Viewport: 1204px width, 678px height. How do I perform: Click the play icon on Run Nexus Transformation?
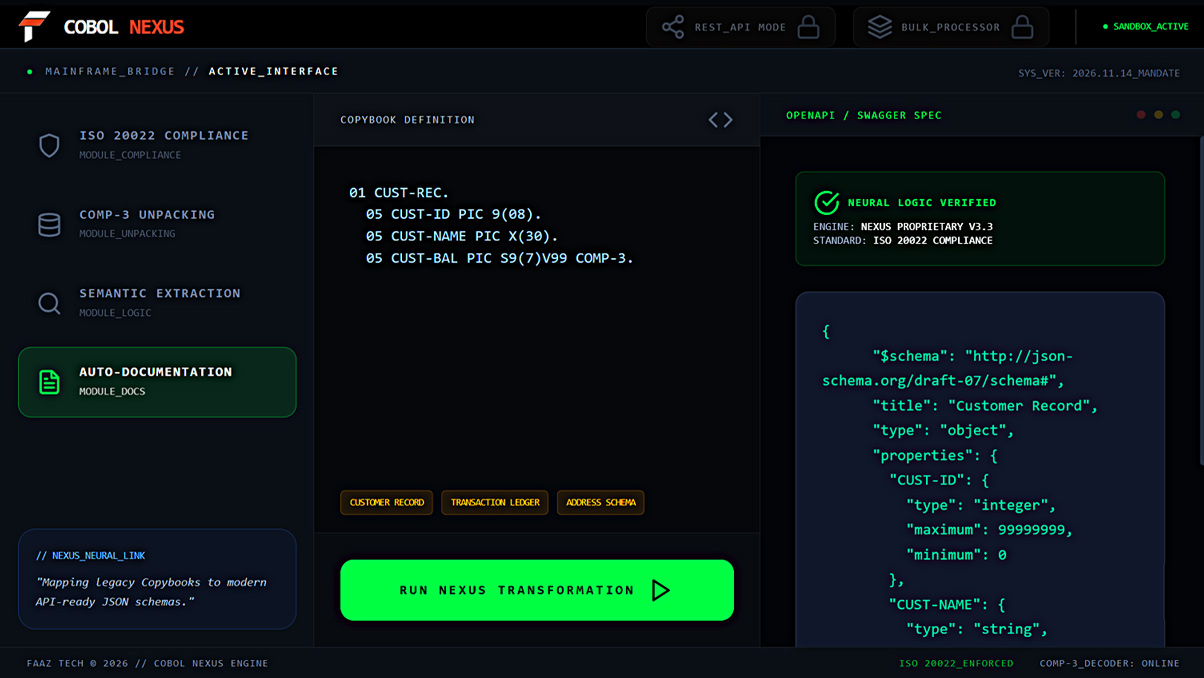point(661,590)
